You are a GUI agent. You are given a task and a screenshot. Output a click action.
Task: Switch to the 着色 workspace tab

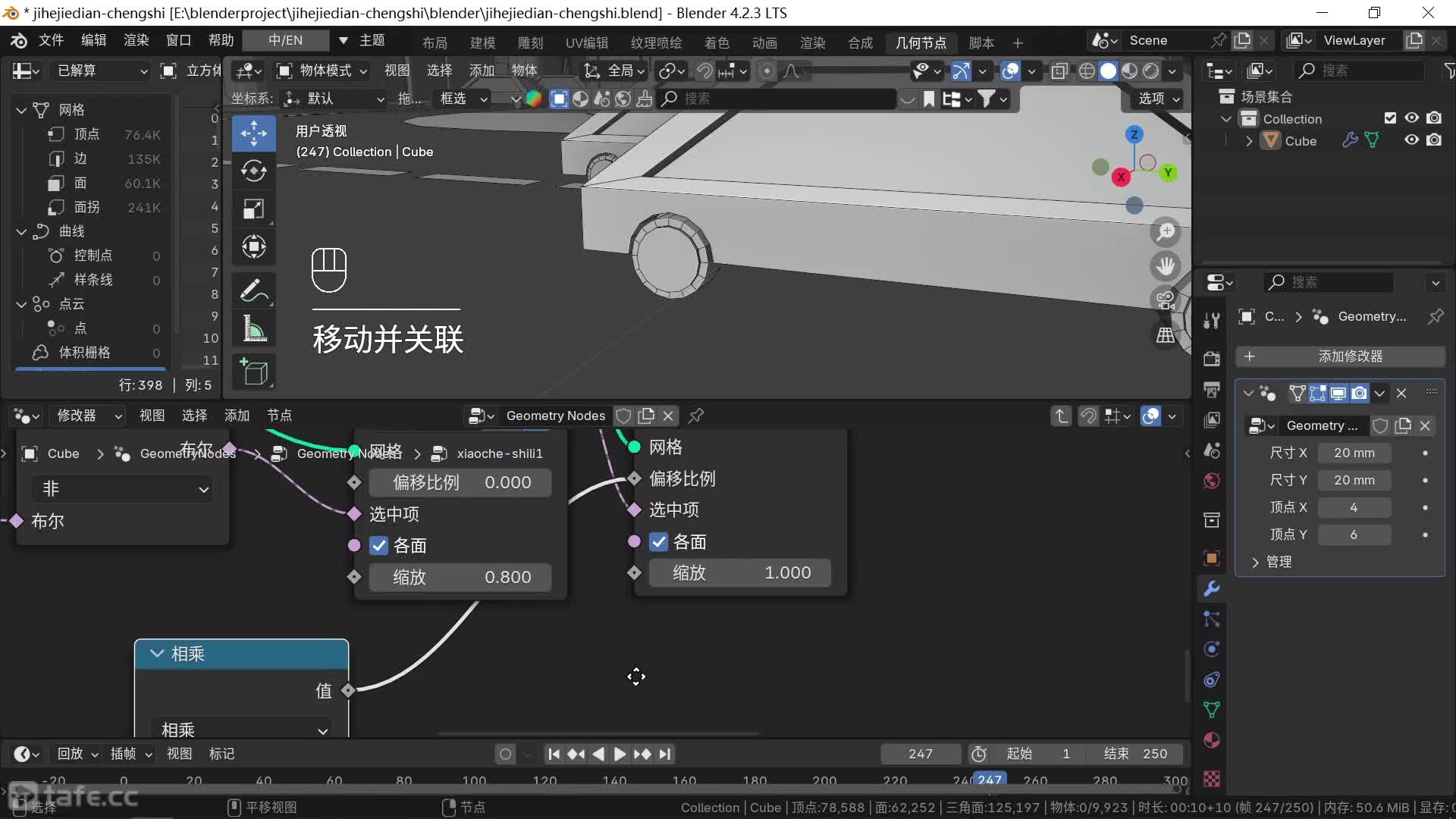pos(716,42)
